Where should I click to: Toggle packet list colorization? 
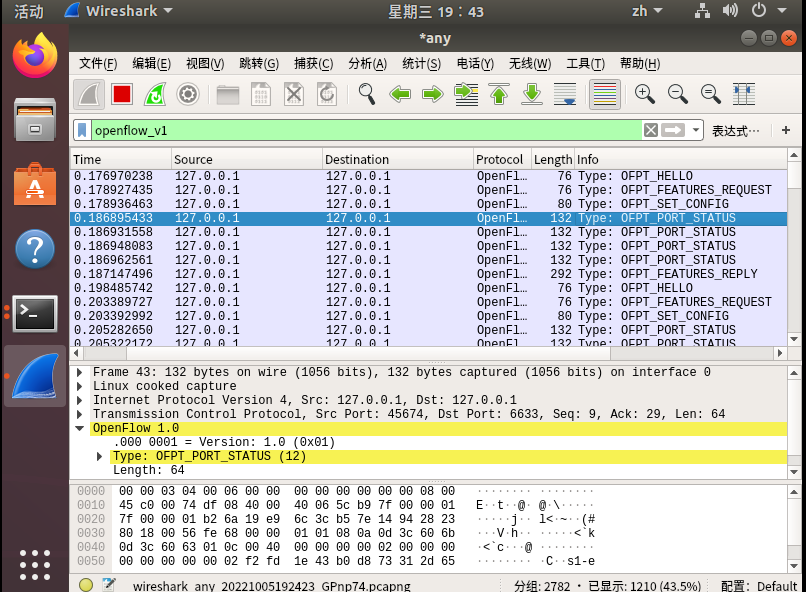(x=604, y=95)
